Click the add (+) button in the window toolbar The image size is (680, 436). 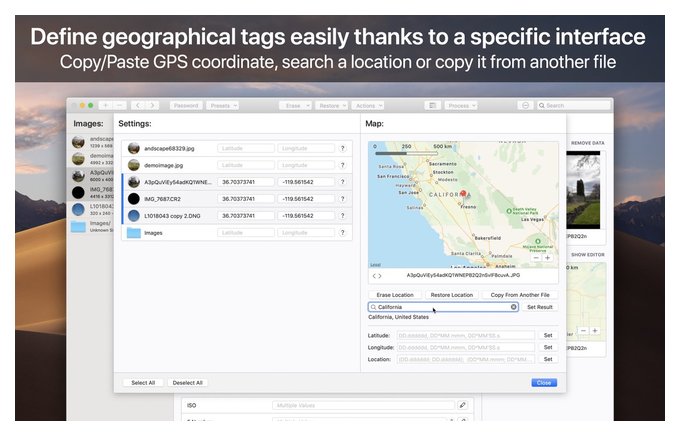pyautogui.click(x=105, y=105)
